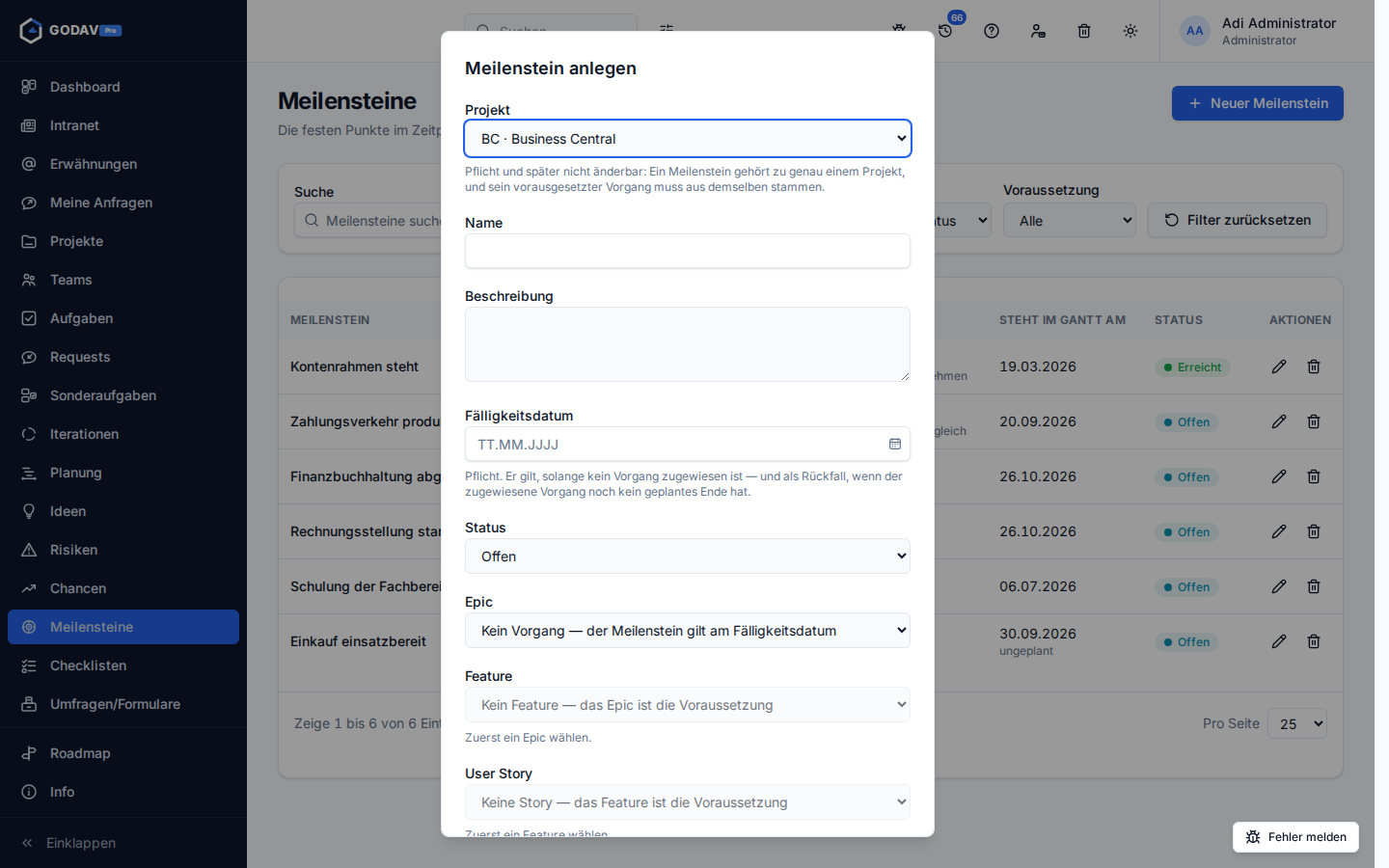Open the calendar picker in Fälligkeitsdatum field
1389x868 pixels.
pos(895,444)
